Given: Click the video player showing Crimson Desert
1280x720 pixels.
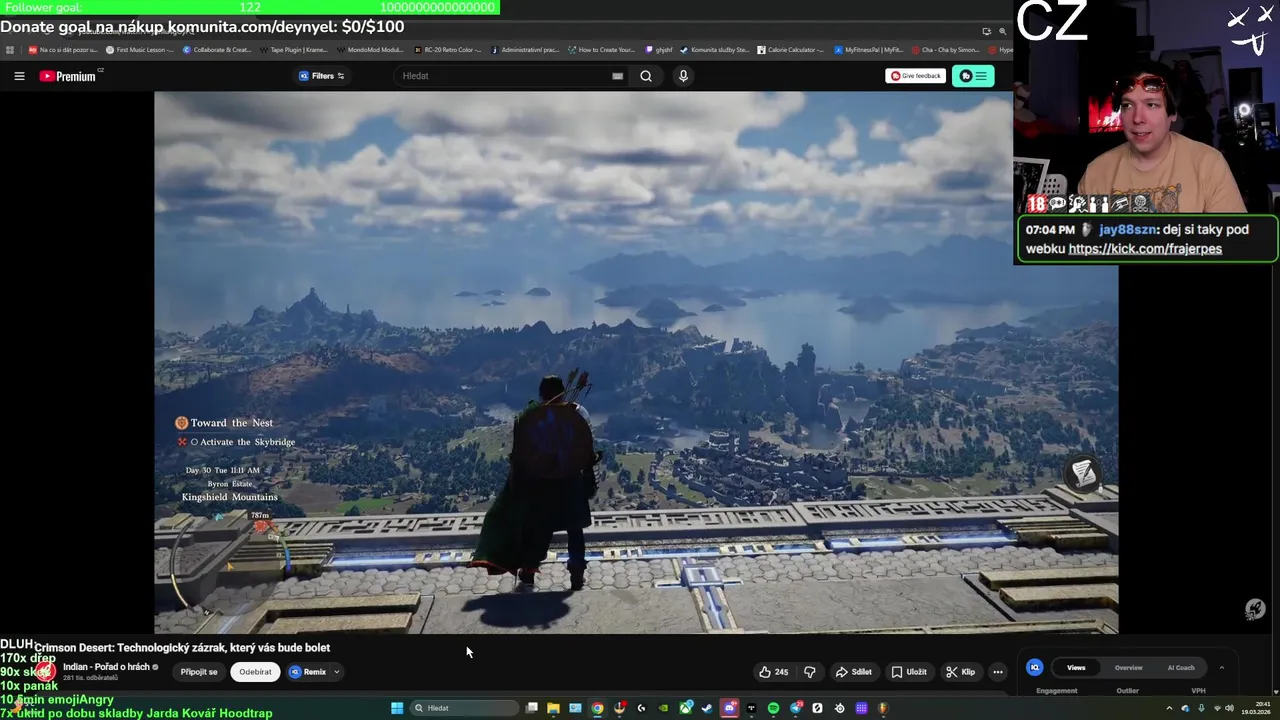Looking at the screenshot, I should tap(636, 362).
